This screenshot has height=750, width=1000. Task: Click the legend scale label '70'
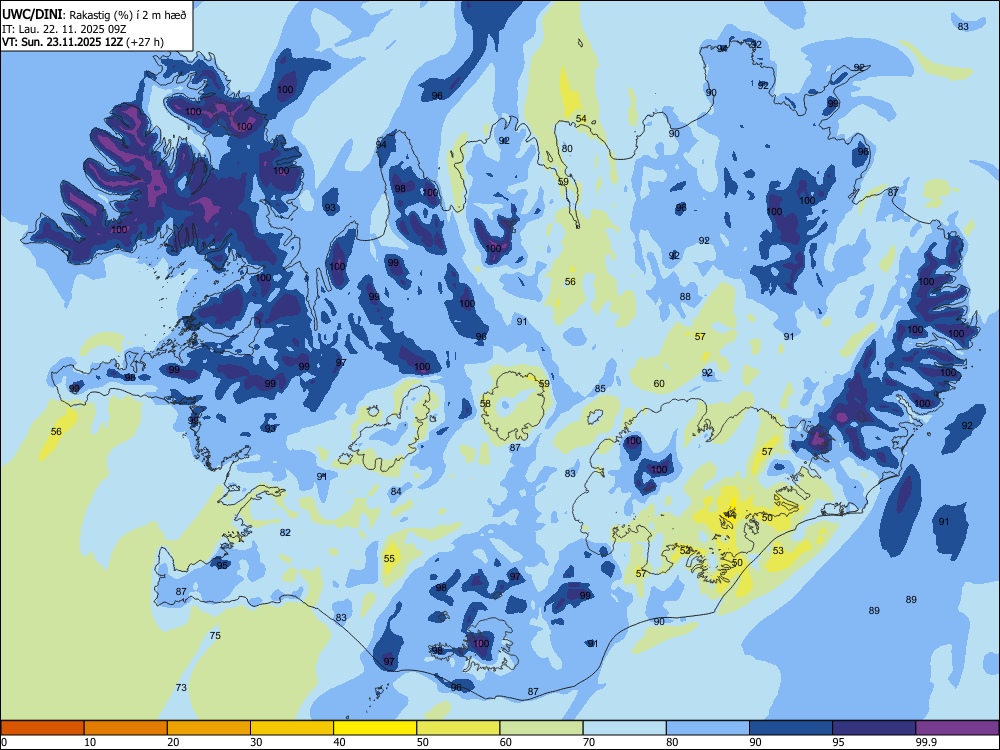click(589, 742)
